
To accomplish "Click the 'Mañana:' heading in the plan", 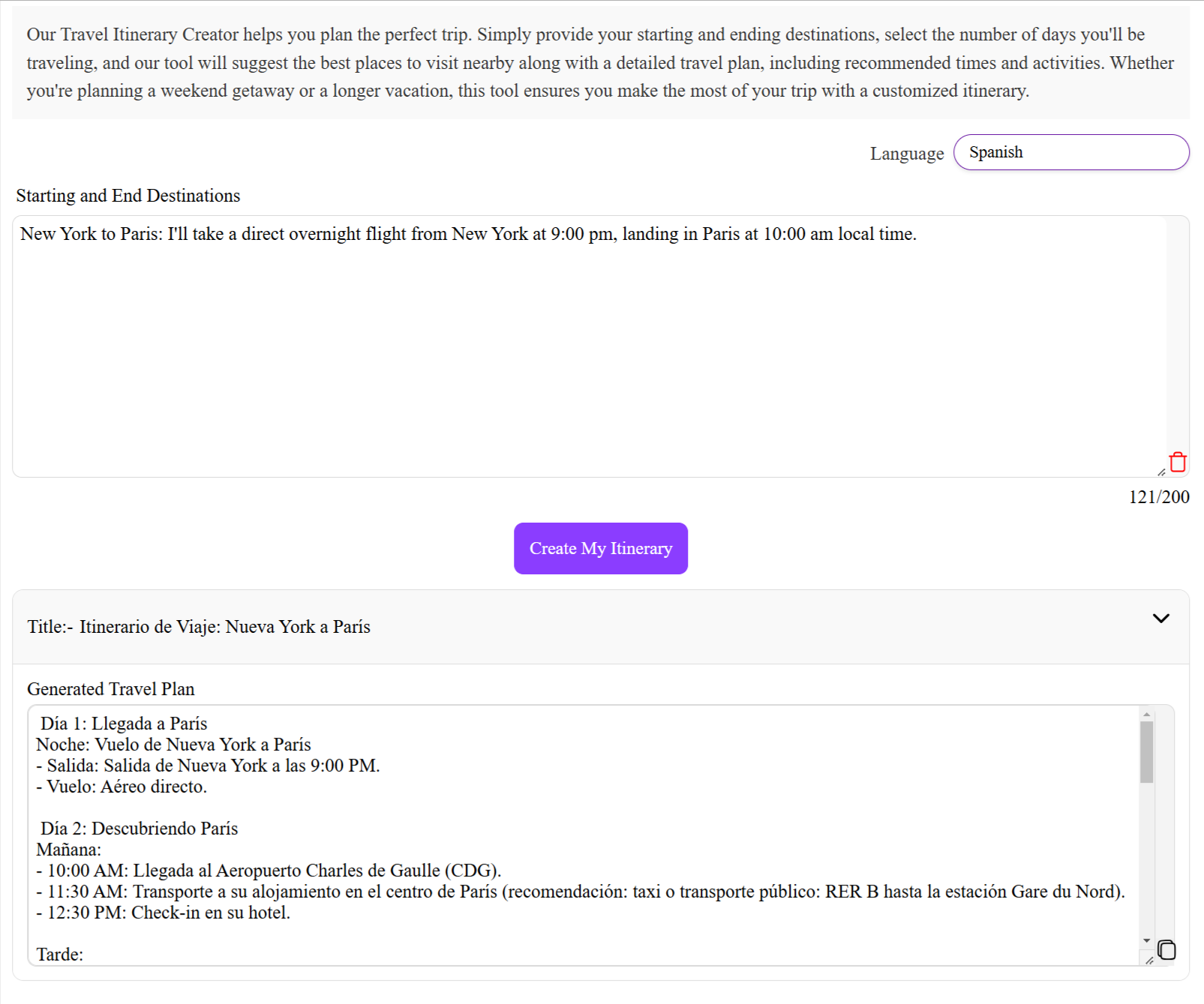I will (x=68, y=850).
